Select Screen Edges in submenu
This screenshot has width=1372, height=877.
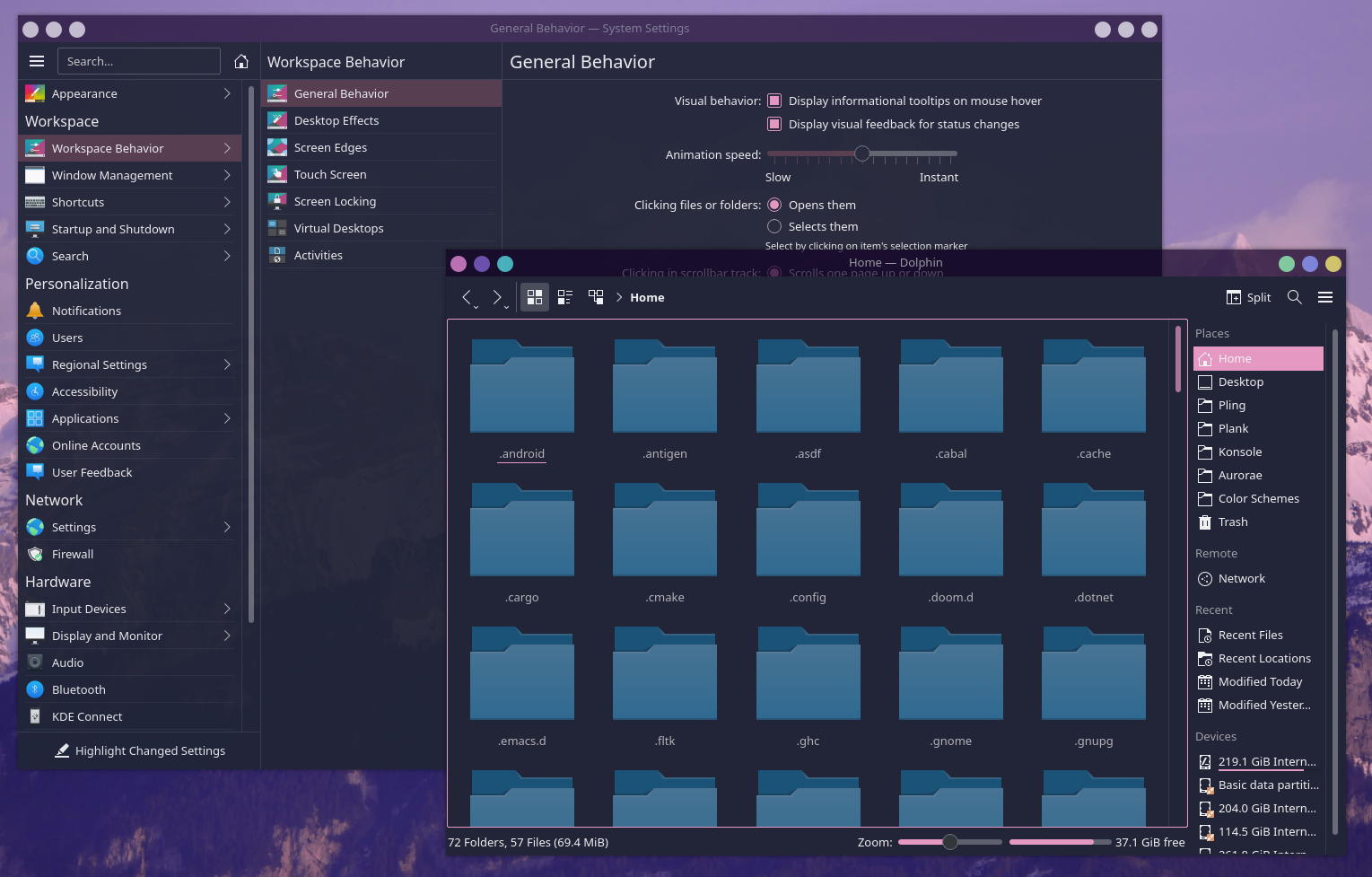[x=381, y=147]
